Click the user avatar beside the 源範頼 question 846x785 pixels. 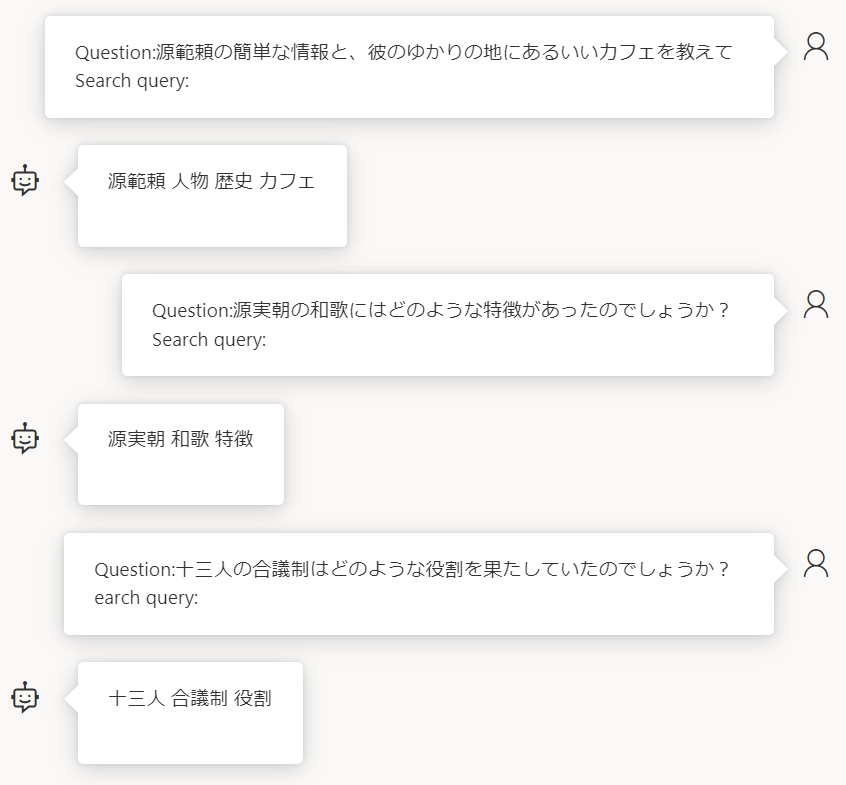pos(816,46)
